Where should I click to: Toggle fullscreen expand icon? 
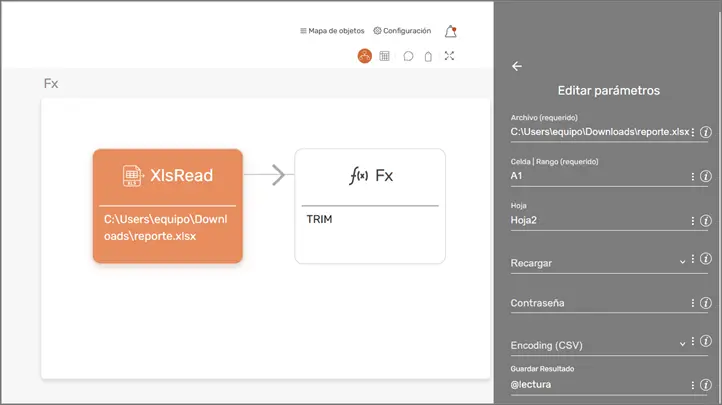coord(450,56)
